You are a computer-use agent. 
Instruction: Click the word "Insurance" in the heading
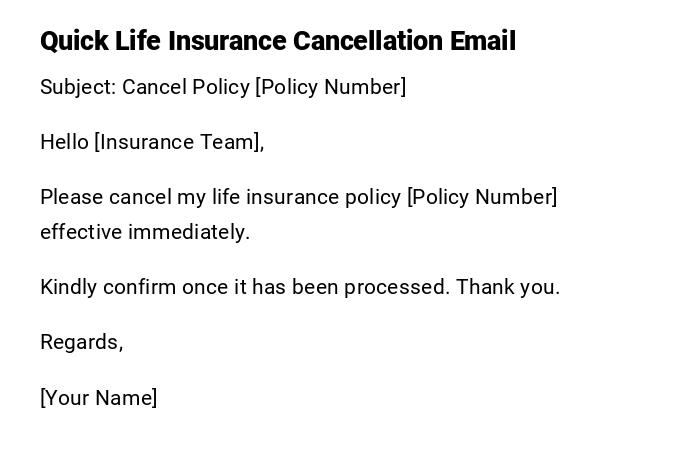click(227, 41)
